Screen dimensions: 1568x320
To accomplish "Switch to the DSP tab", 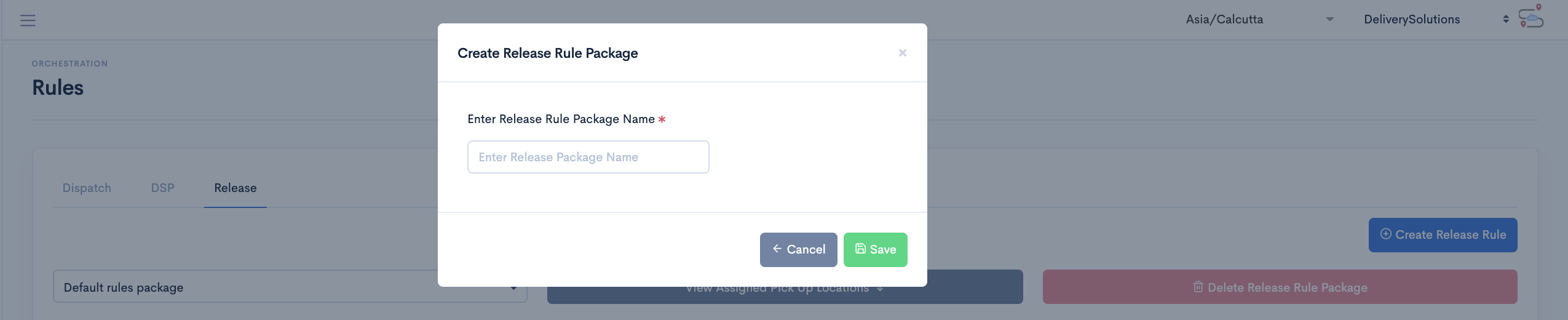I will point(162,188).
